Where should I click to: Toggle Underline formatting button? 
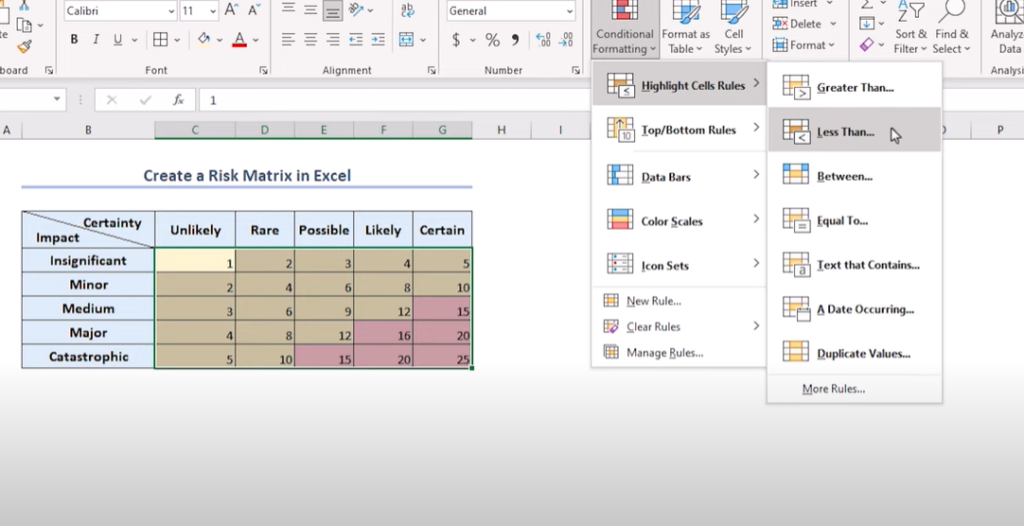(118, 40)
